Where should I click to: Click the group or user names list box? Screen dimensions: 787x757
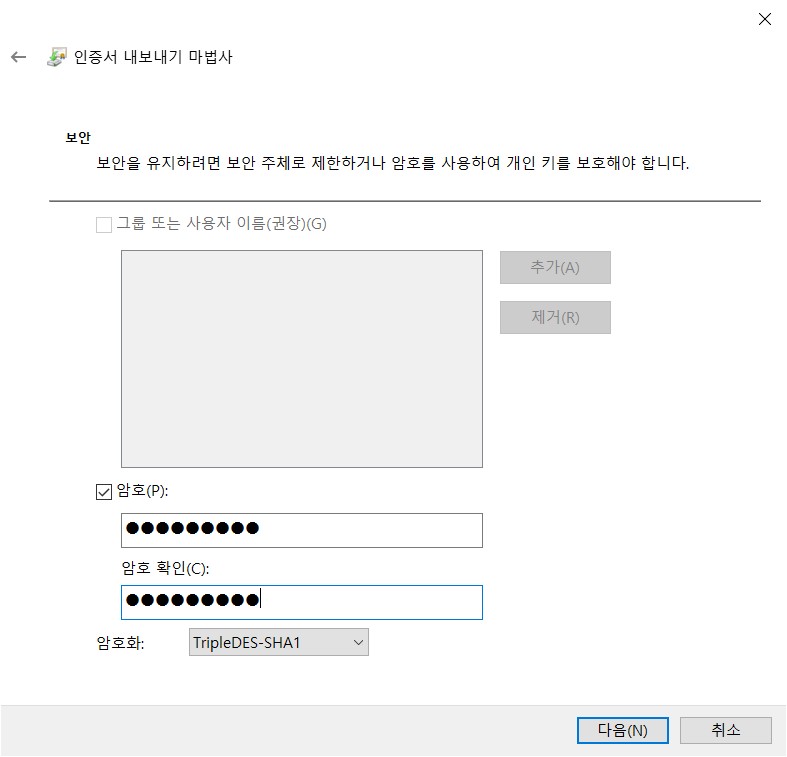(302, 359)
